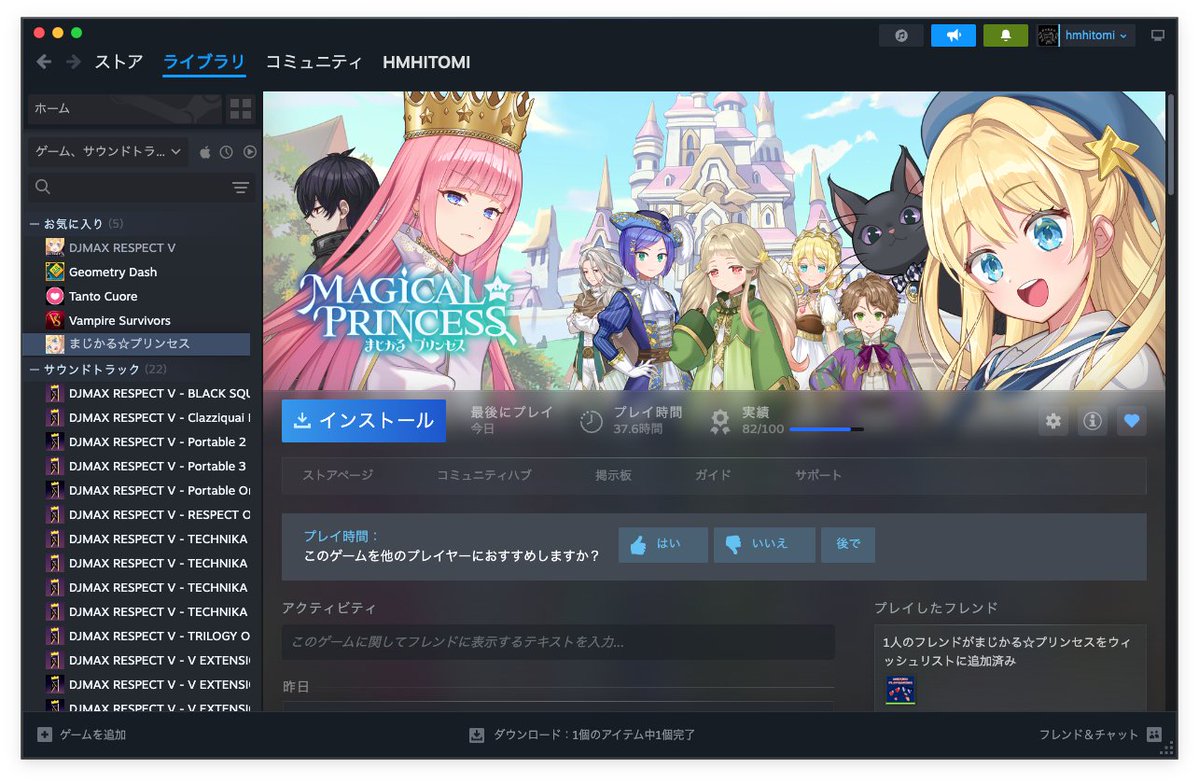Viewport: 1199px width, 784px height.
Task: Click the plus icon next to ゲームを追加
Action: pyautogui.click(x=44, y=734)
